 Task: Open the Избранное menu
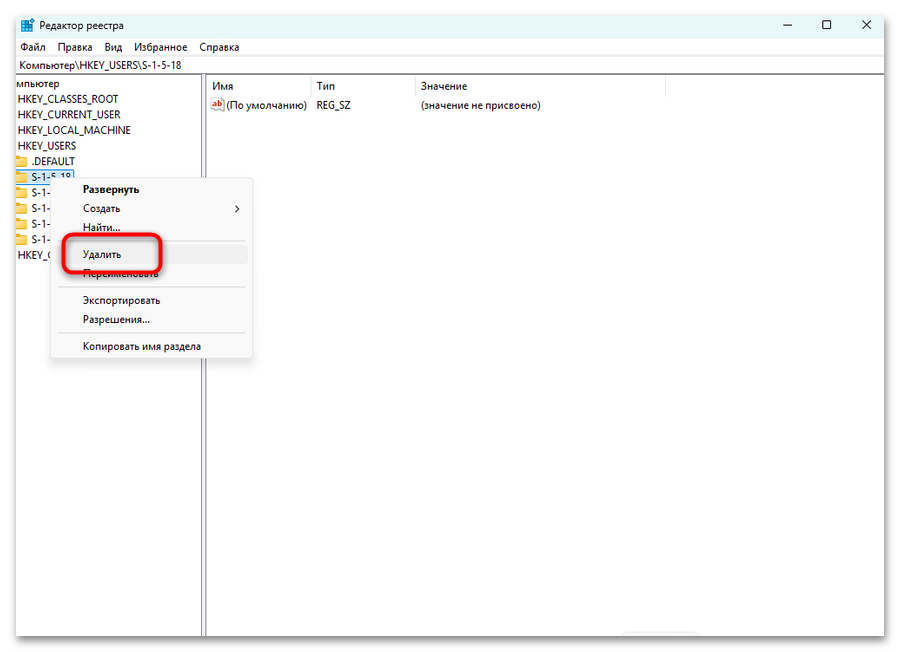coord(160,47)
